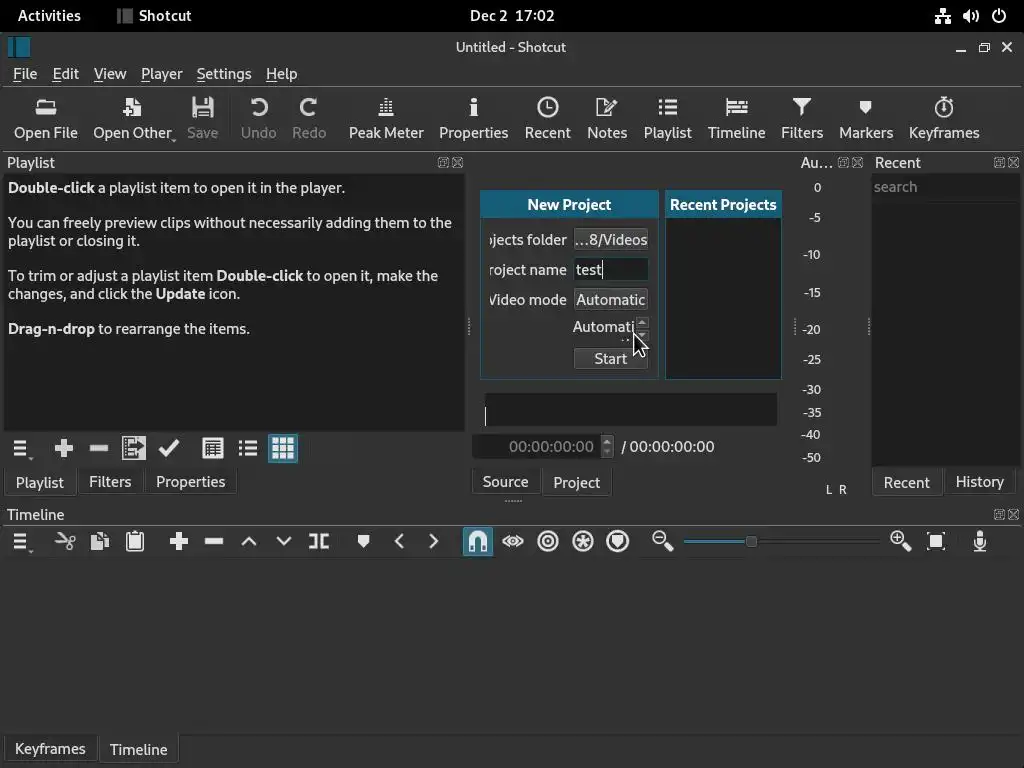Screen dimensions: 1024x768
Task: Click the Undo toolbar icon
Action: (x=259, y=118)
